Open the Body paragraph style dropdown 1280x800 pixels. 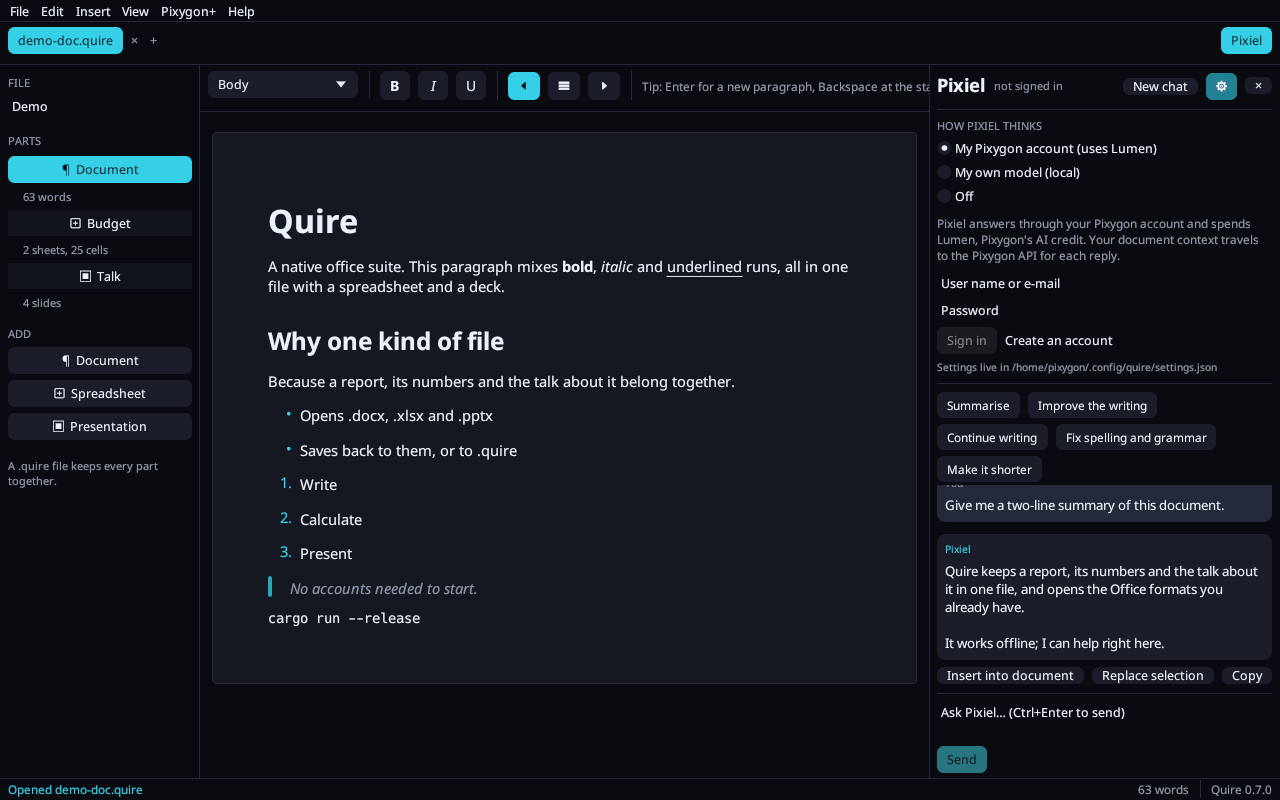tap(283, 85)
